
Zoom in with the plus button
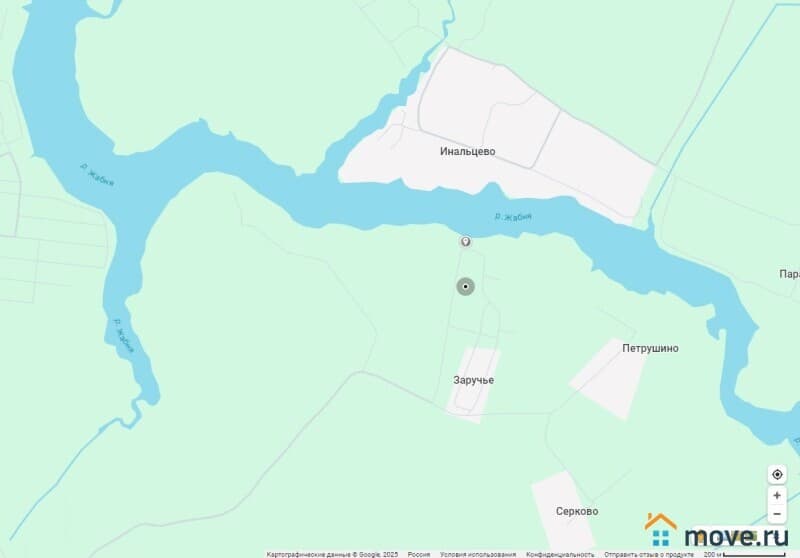pyautogui.click(x=777, y=495)
